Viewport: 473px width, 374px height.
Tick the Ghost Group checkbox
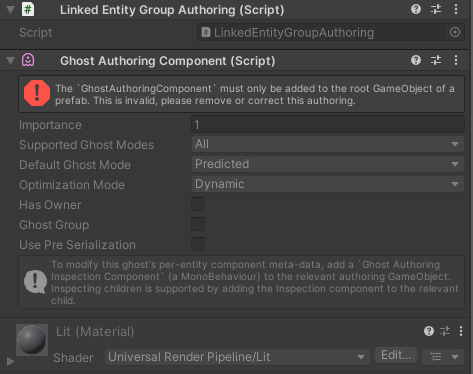pyautogui.click(x=198, y=224)
